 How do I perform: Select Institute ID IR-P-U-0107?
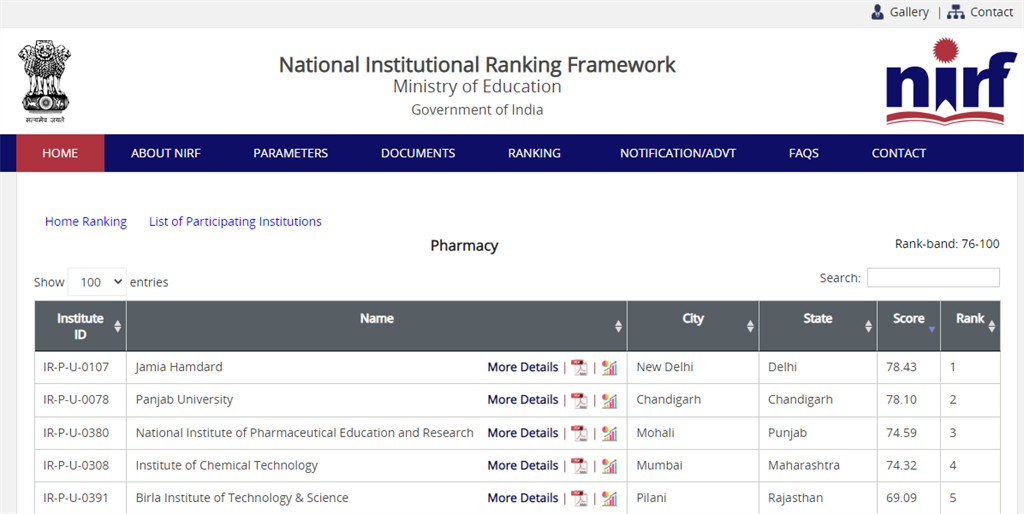point(76,367)
